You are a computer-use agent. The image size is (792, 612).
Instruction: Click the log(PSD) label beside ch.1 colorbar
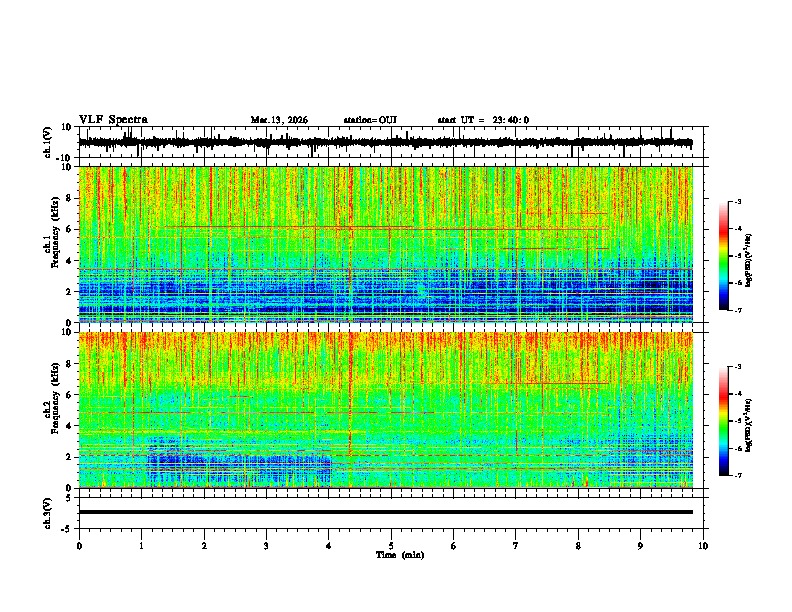(749, 260)
